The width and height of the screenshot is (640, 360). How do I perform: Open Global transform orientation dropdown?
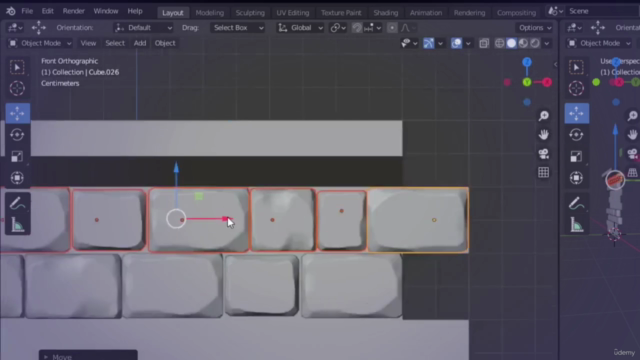[x=300, y=28]
